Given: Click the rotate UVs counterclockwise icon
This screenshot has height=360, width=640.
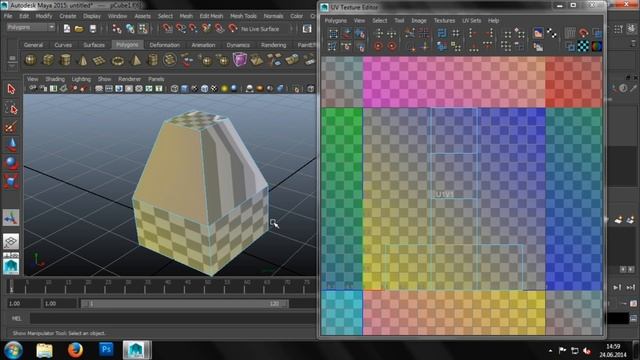Looking at the screenshot, I should tap(378, 46).
